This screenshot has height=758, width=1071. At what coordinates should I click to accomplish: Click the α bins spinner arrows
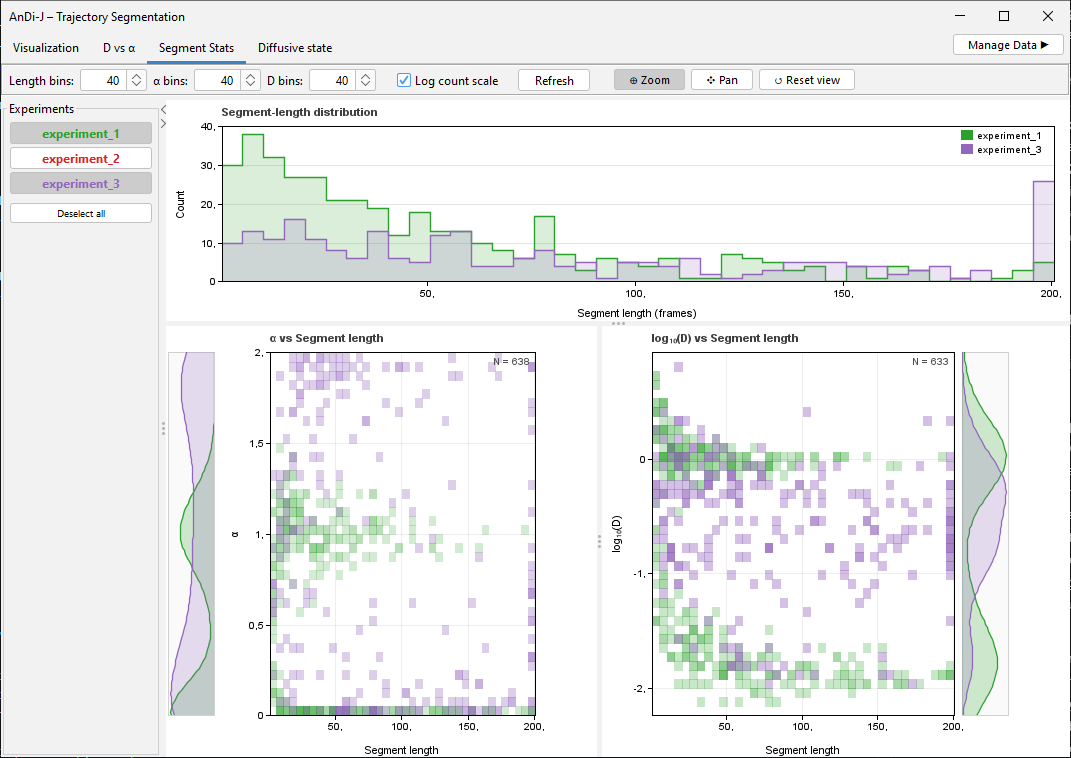coord(251,81)
